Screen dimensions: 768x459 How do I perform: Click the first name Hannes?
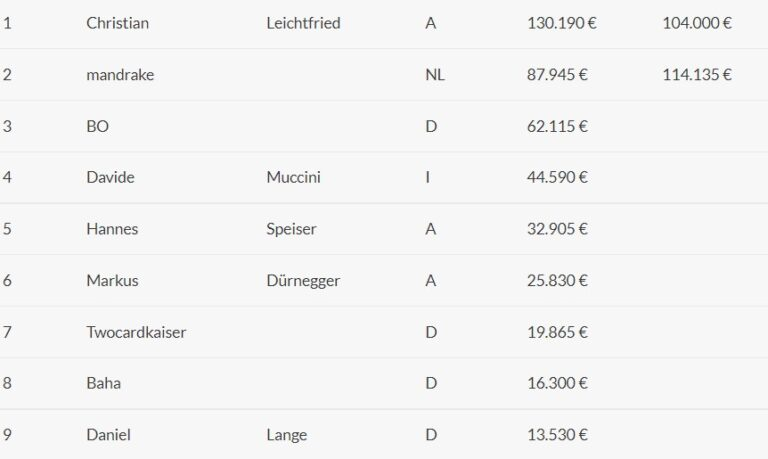(x=112, y=229)
